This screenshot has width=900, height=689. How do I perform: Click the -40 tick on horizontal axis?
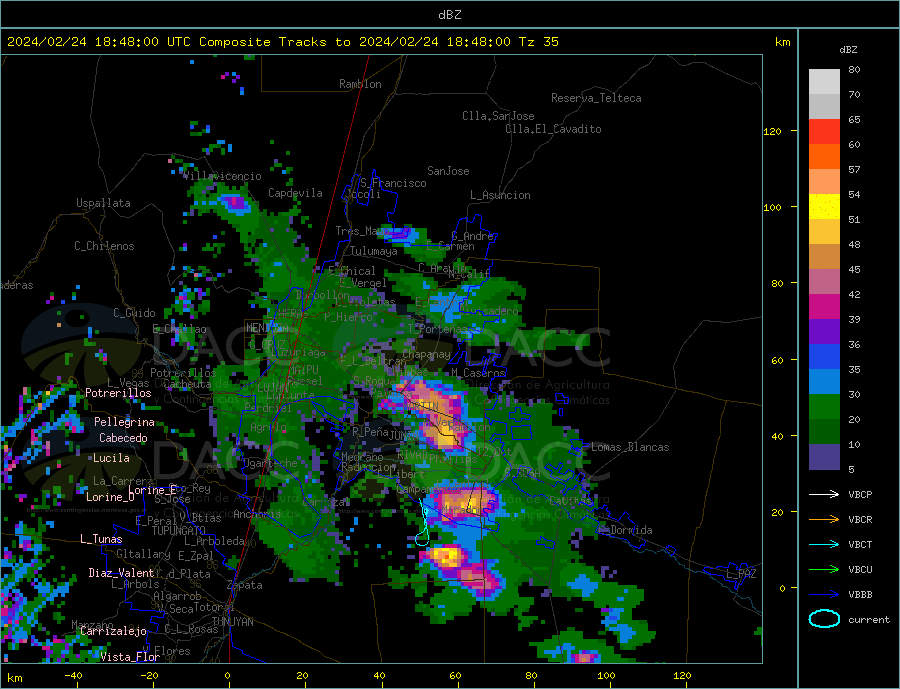[x=73, y=676]
